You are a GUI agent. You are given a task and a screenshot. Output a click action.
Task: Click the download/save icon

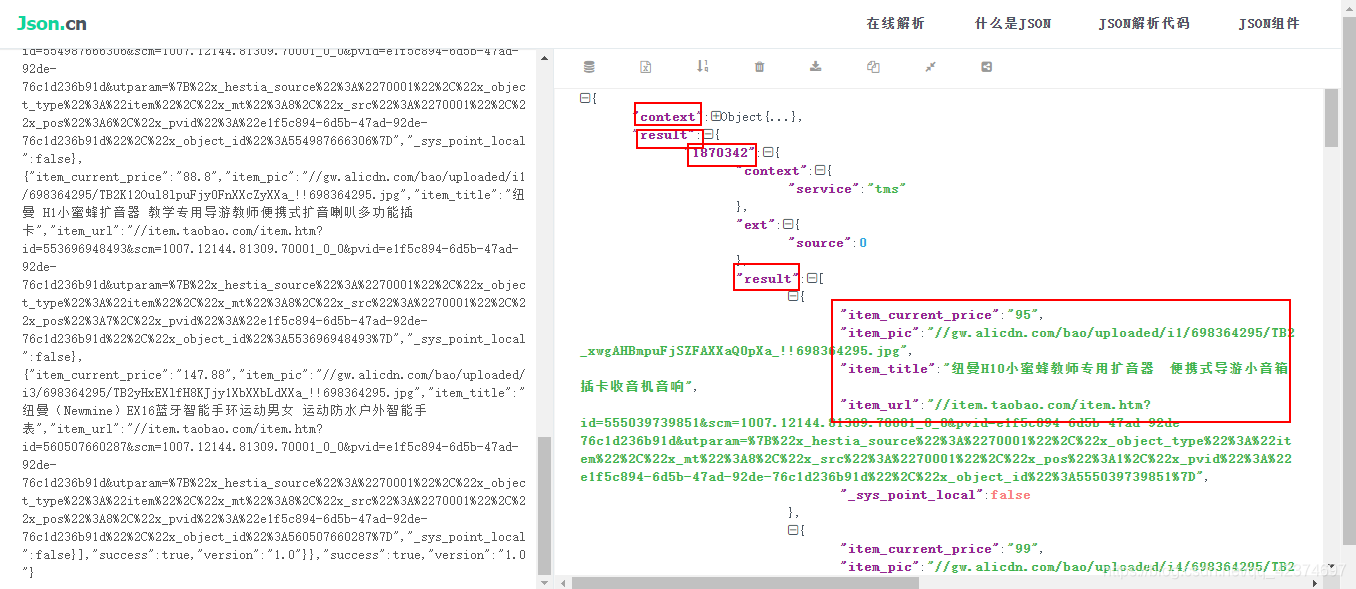click(x=816, y=67)
